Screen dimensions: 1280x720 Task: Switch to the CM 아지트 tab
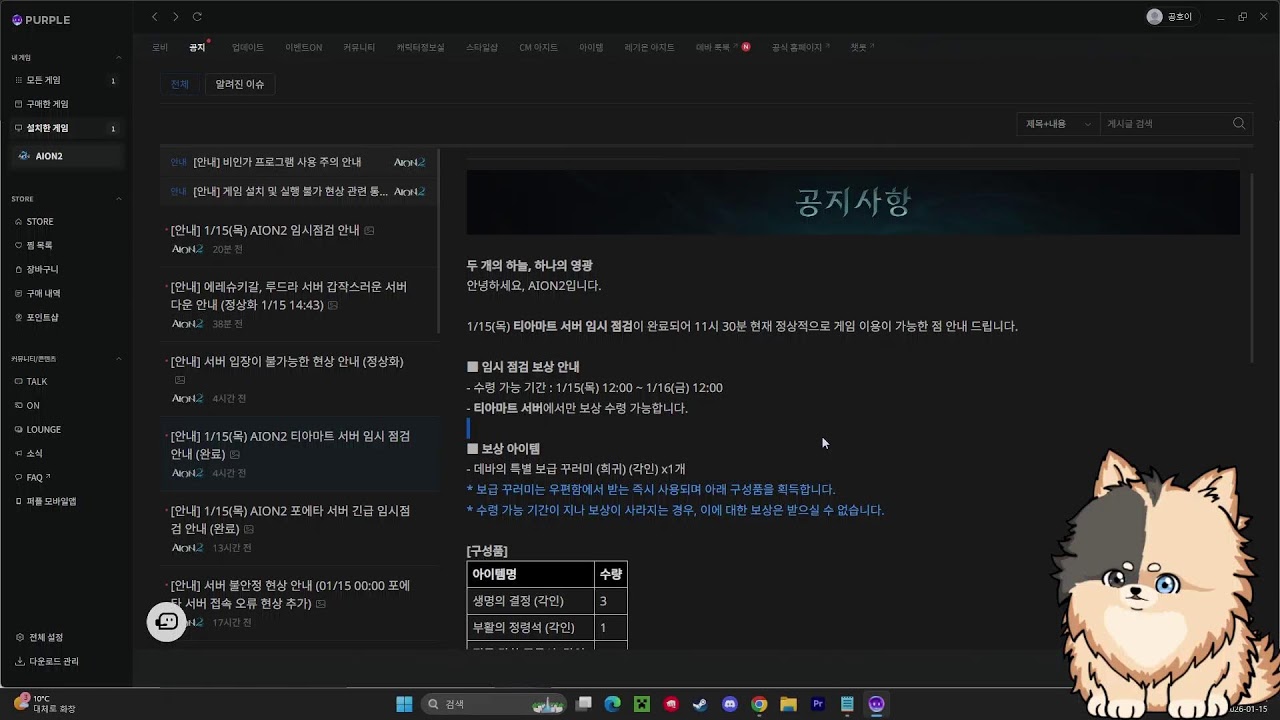click(x=538, y=48)
